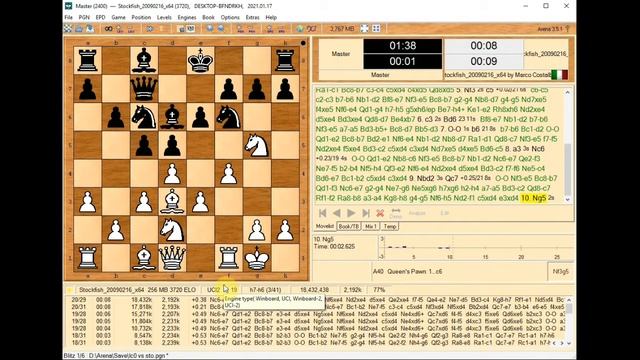Jump to the last move of the game
The image size is (640, 360).
pos(366,213)
